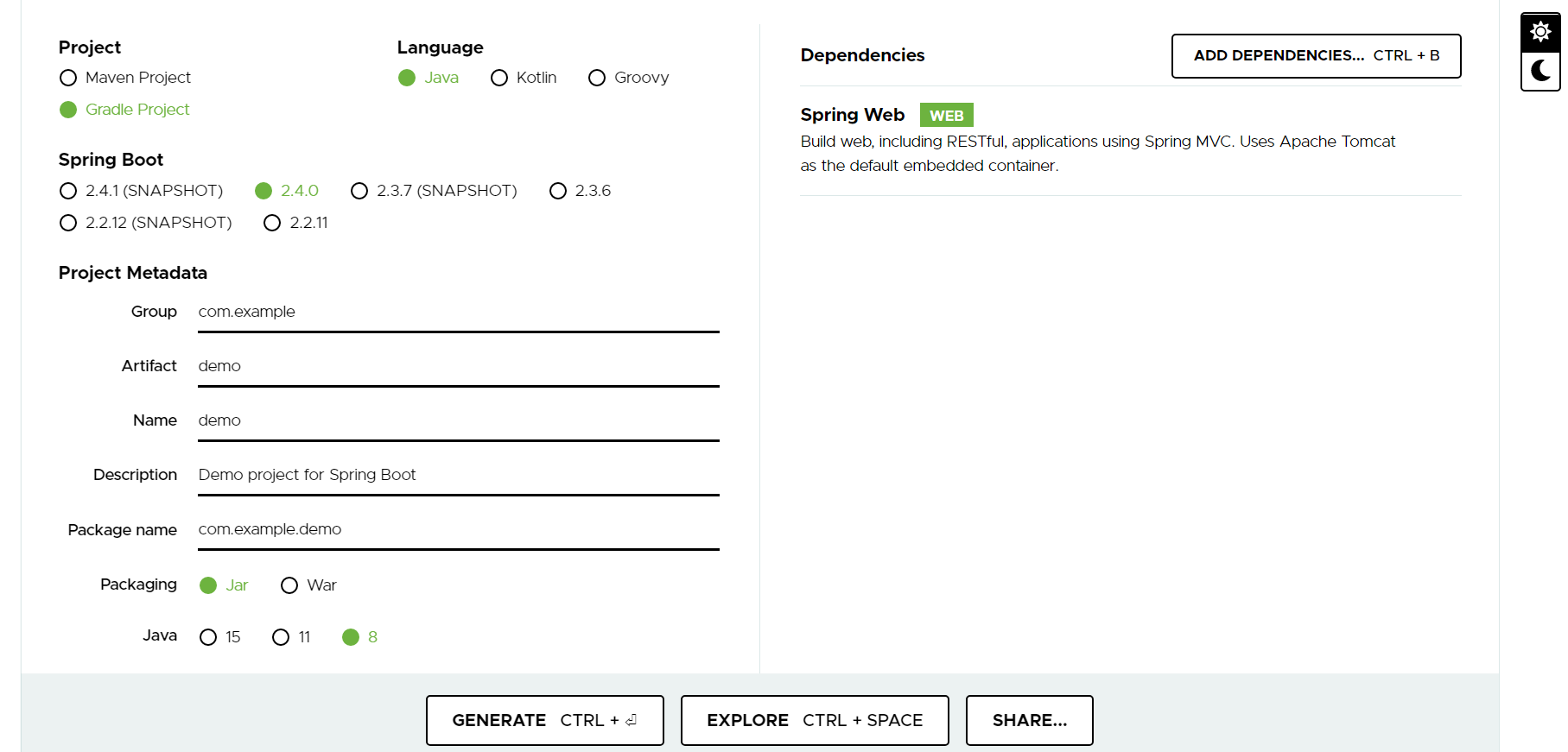The image size is (1568, 752).
Task: Generate the project zip
Action: [x=544, y=720]
